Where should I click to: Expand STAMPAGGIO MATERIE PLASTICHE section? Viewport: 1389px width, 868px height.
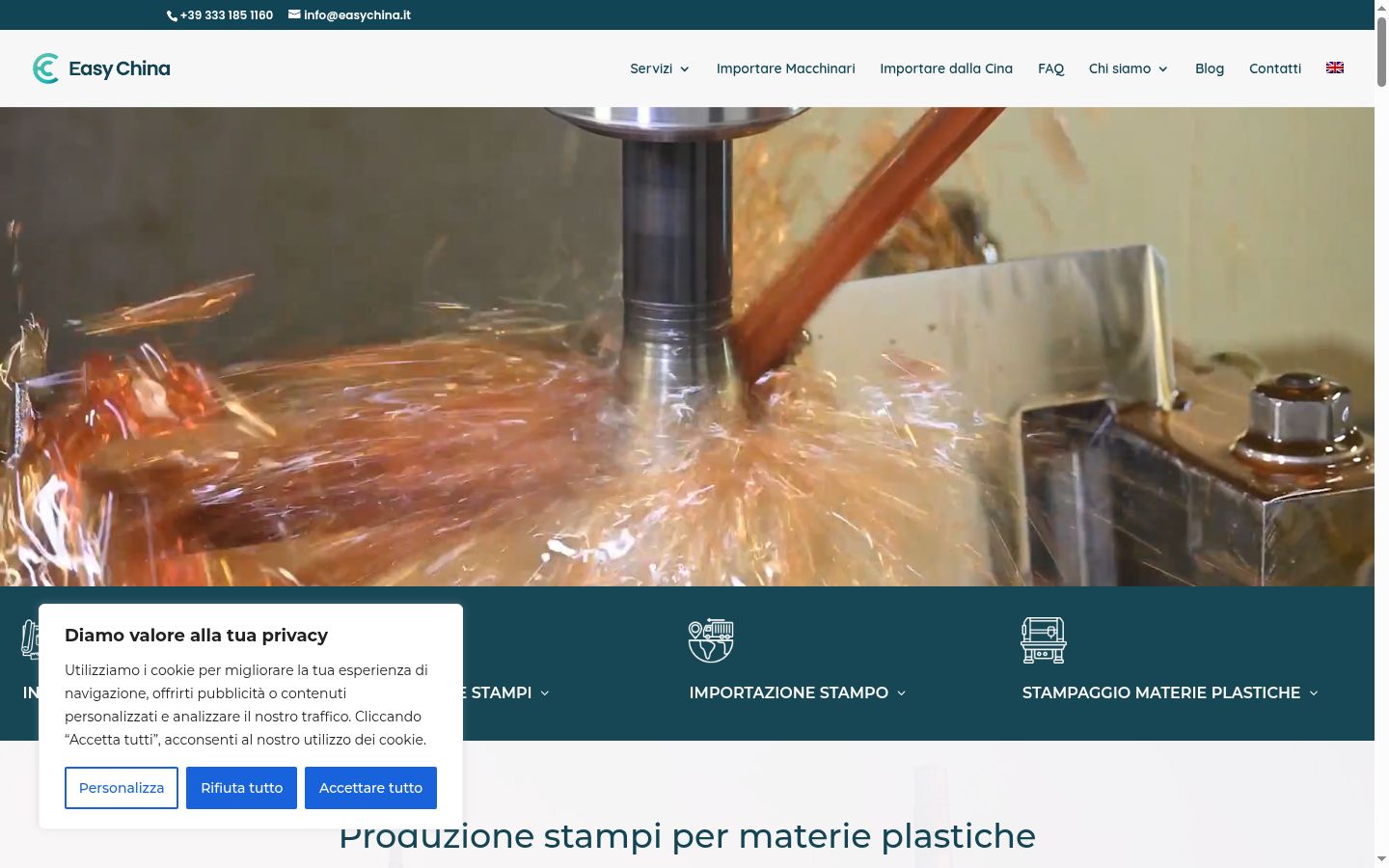point(1170,692)
